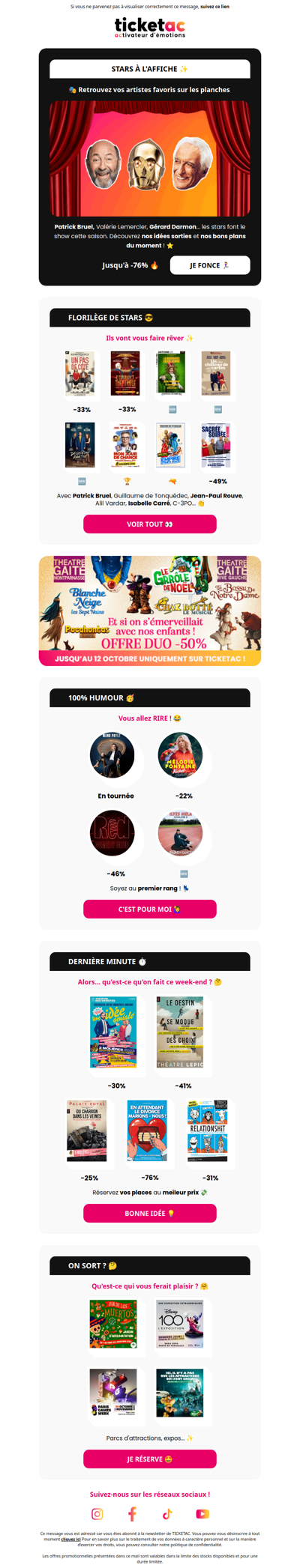Image resolution: width=300 pixels, height=1568 pixels.
Task: Open the "Relationshit" poster thumbnail
Action: click(x=208, y=1131)
